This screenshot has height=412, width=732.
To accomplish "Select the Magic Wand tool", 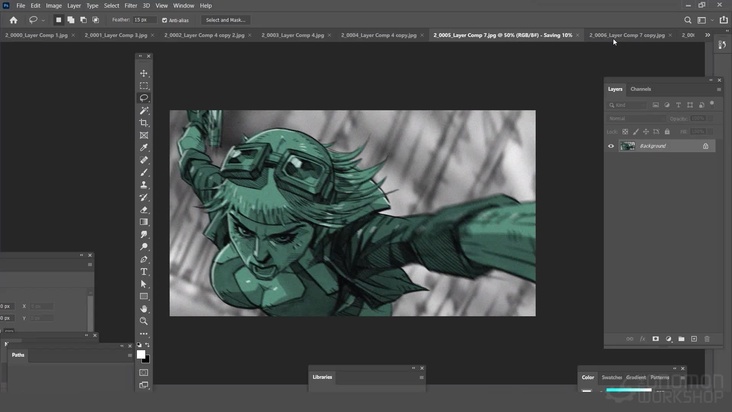I will pos(144,111).
